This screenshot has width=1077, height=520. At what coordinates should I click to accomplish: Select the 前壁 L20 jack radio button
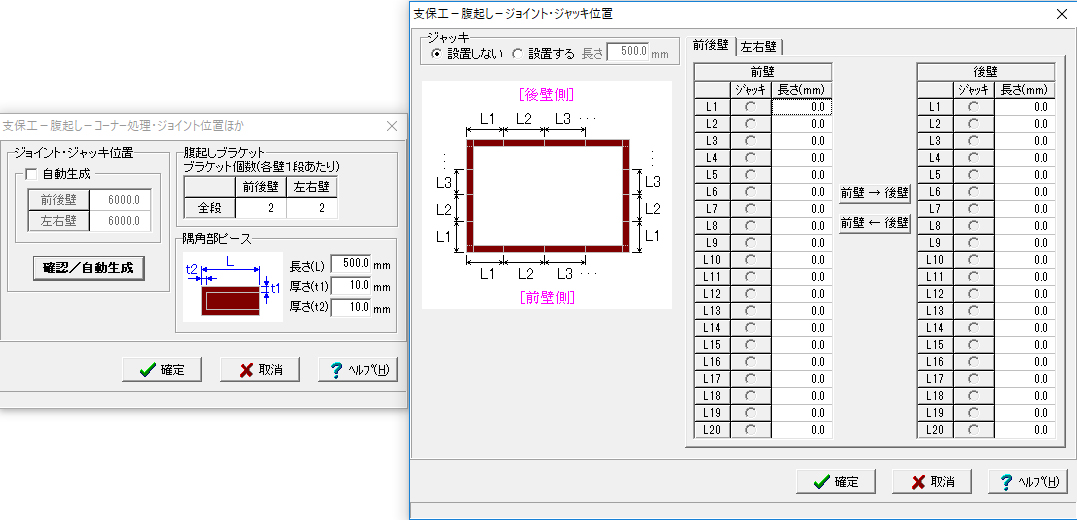click(750, 429)
